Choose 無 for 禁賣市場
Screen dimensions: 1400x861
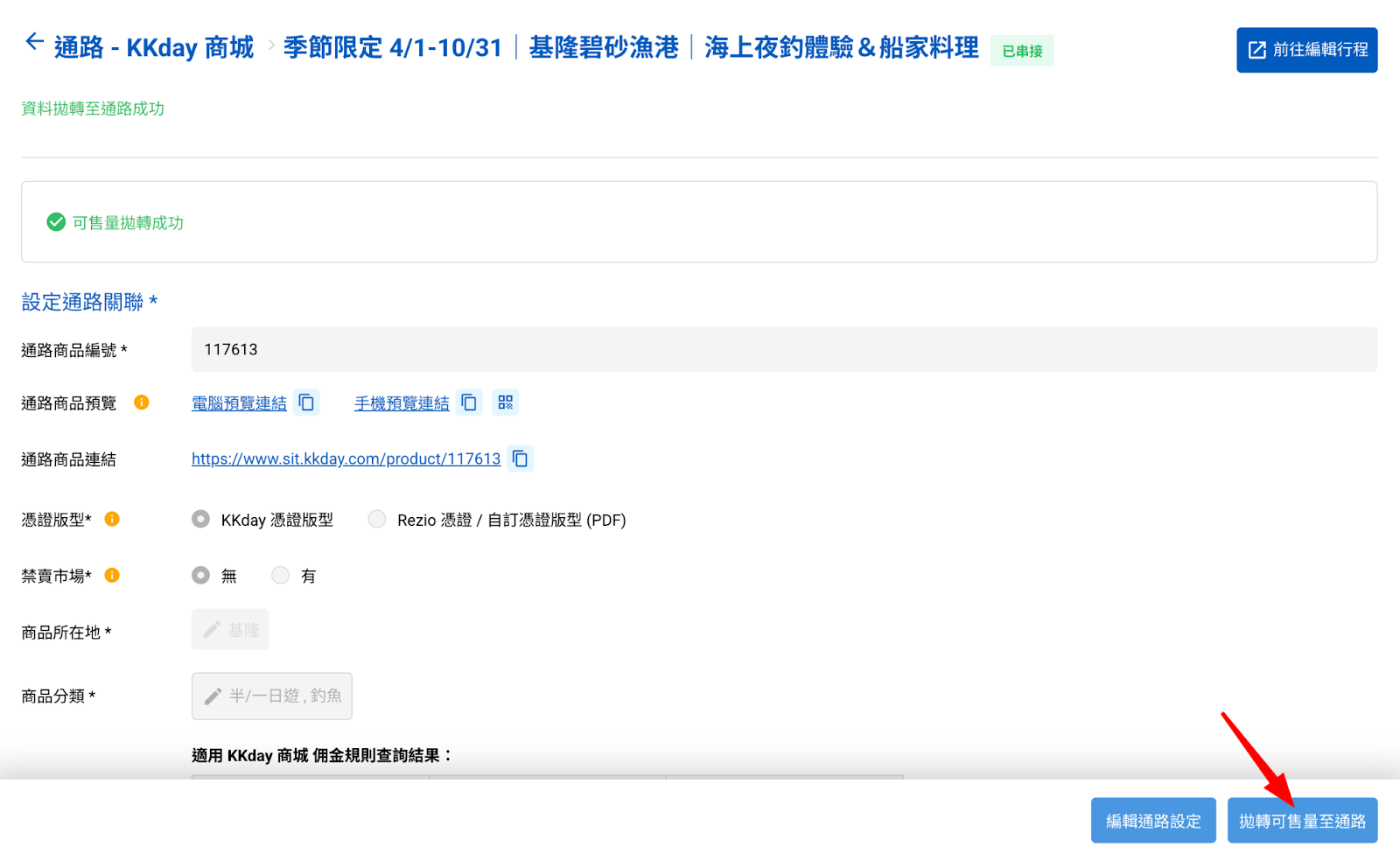point(200,575)
